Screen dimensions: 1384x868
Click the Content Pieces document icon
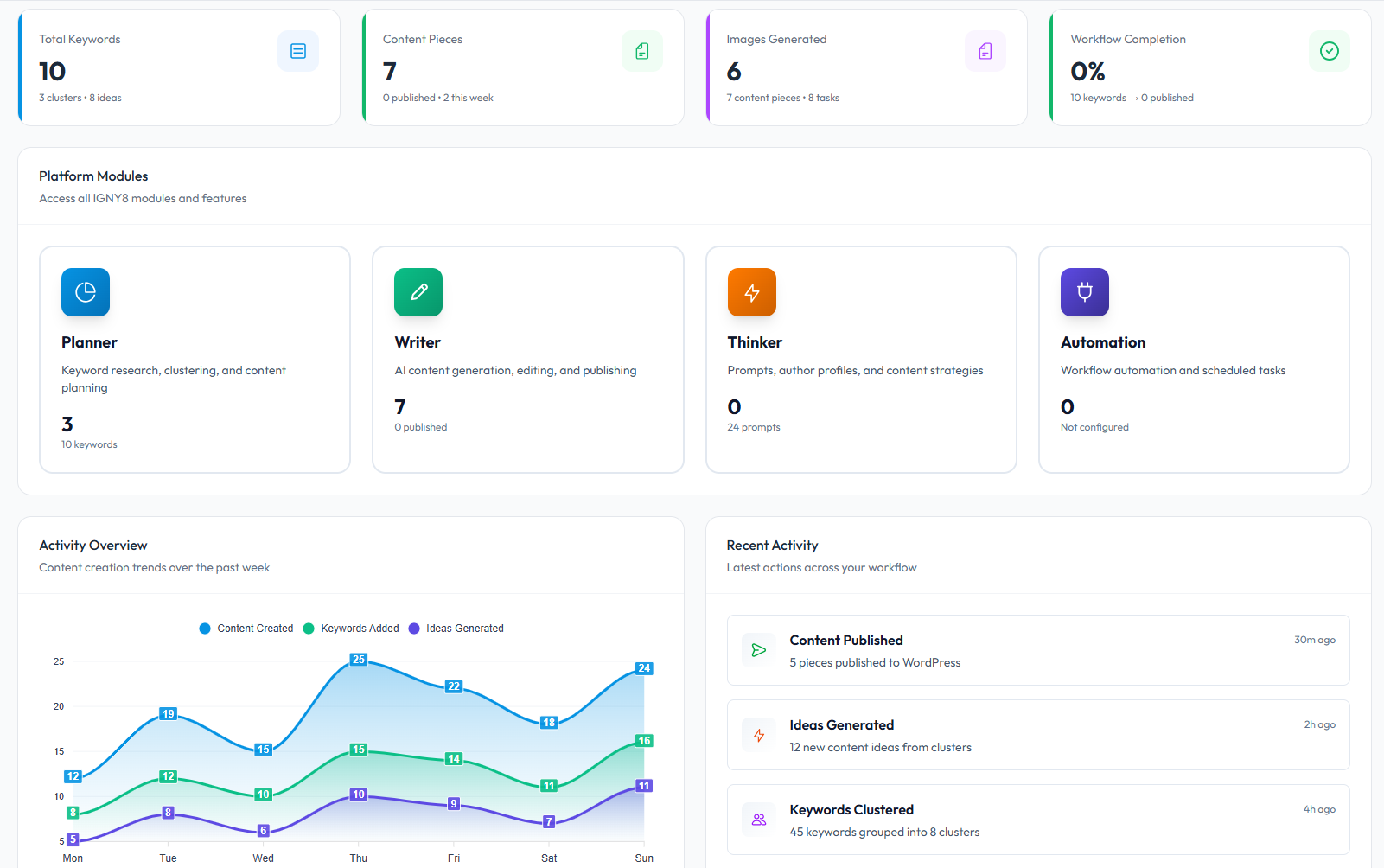(x=642, y=51)
